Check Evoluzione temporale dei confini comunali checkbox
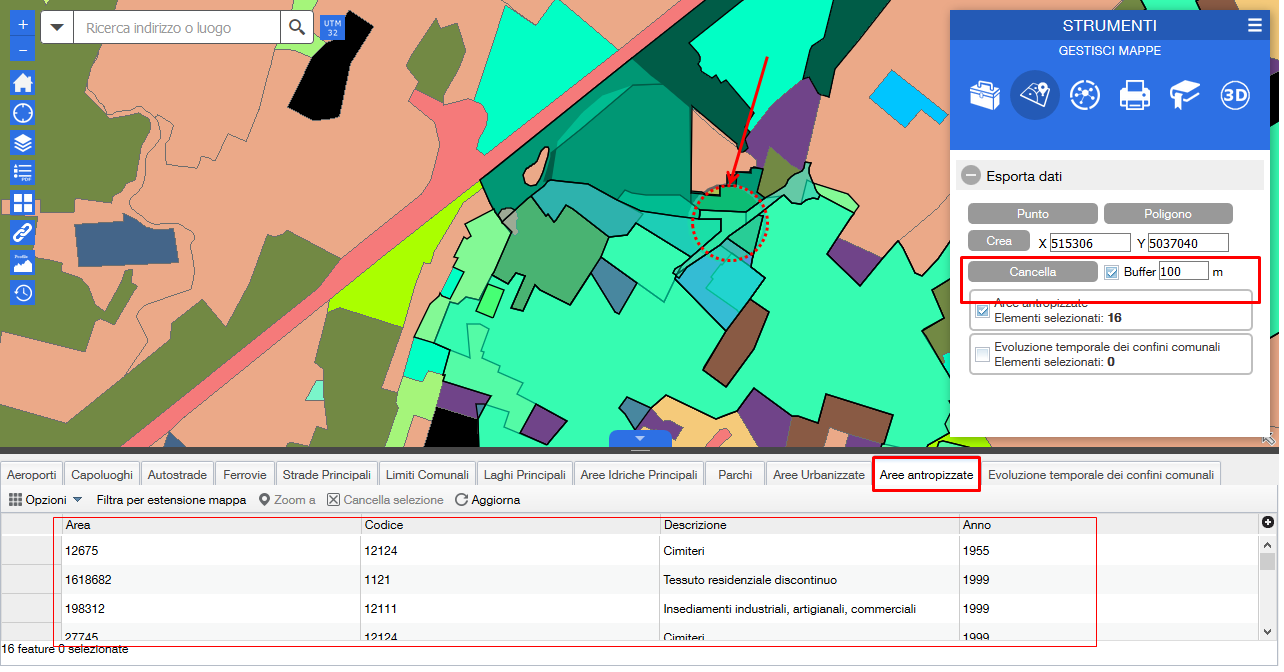 pyautogui.click(x=982, y=354)
